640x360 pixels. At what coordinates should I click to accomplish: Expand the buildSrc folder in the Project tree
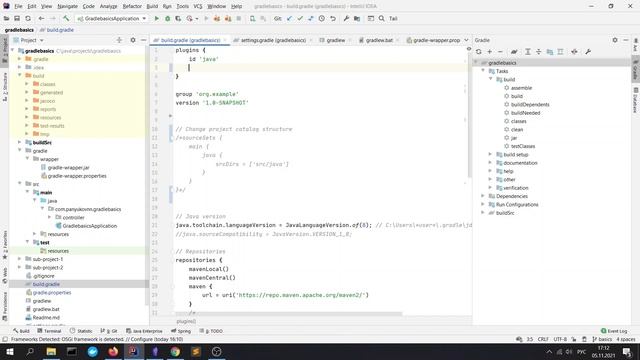click(20, 142)
